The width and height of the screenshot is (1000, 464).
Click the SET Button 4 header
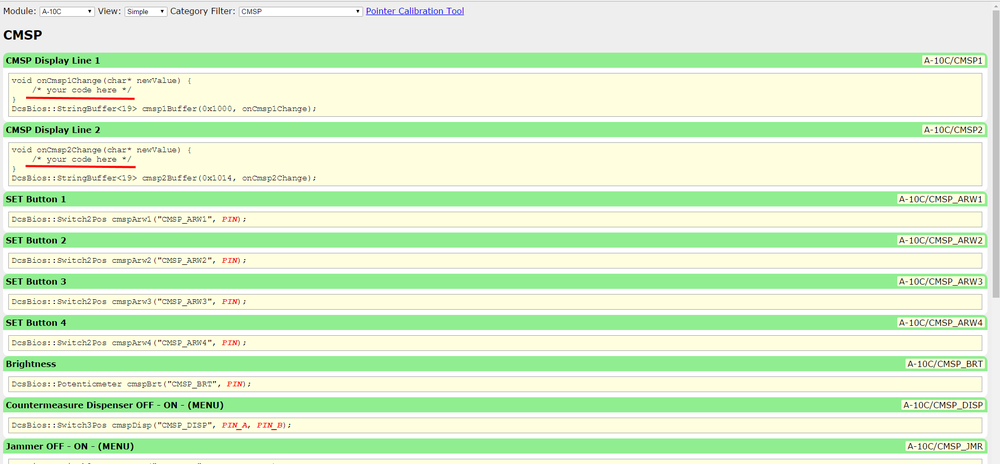(495, 323)
